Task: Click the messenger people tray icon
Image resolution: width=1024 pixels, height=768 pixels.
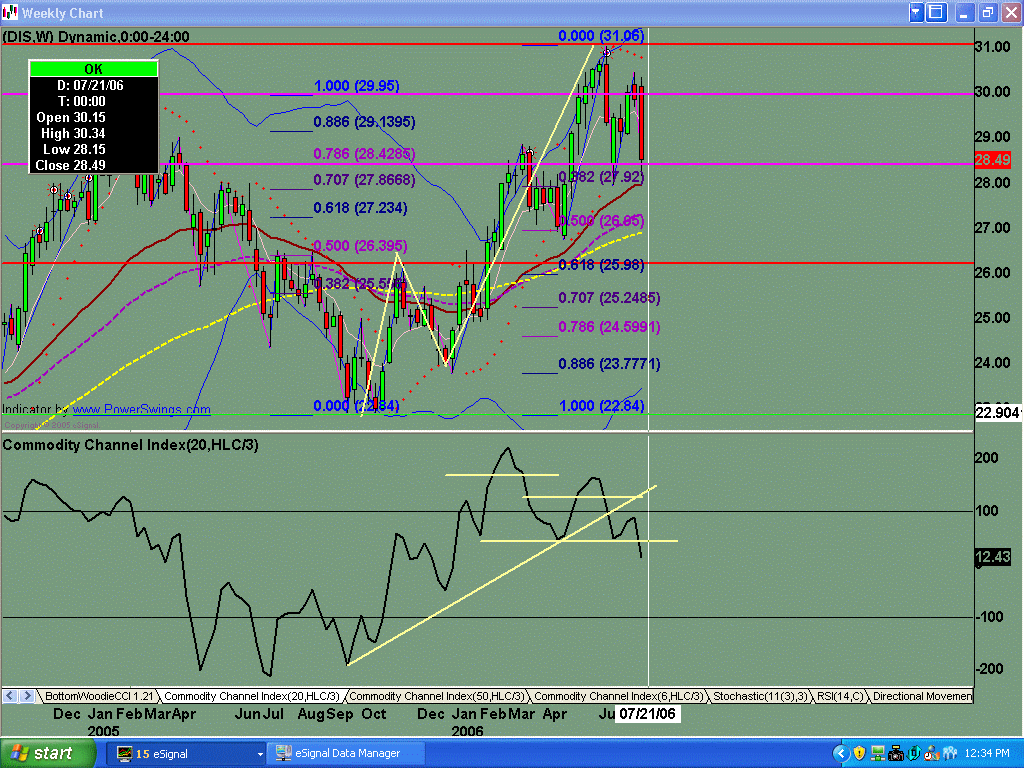Action: 950,754
